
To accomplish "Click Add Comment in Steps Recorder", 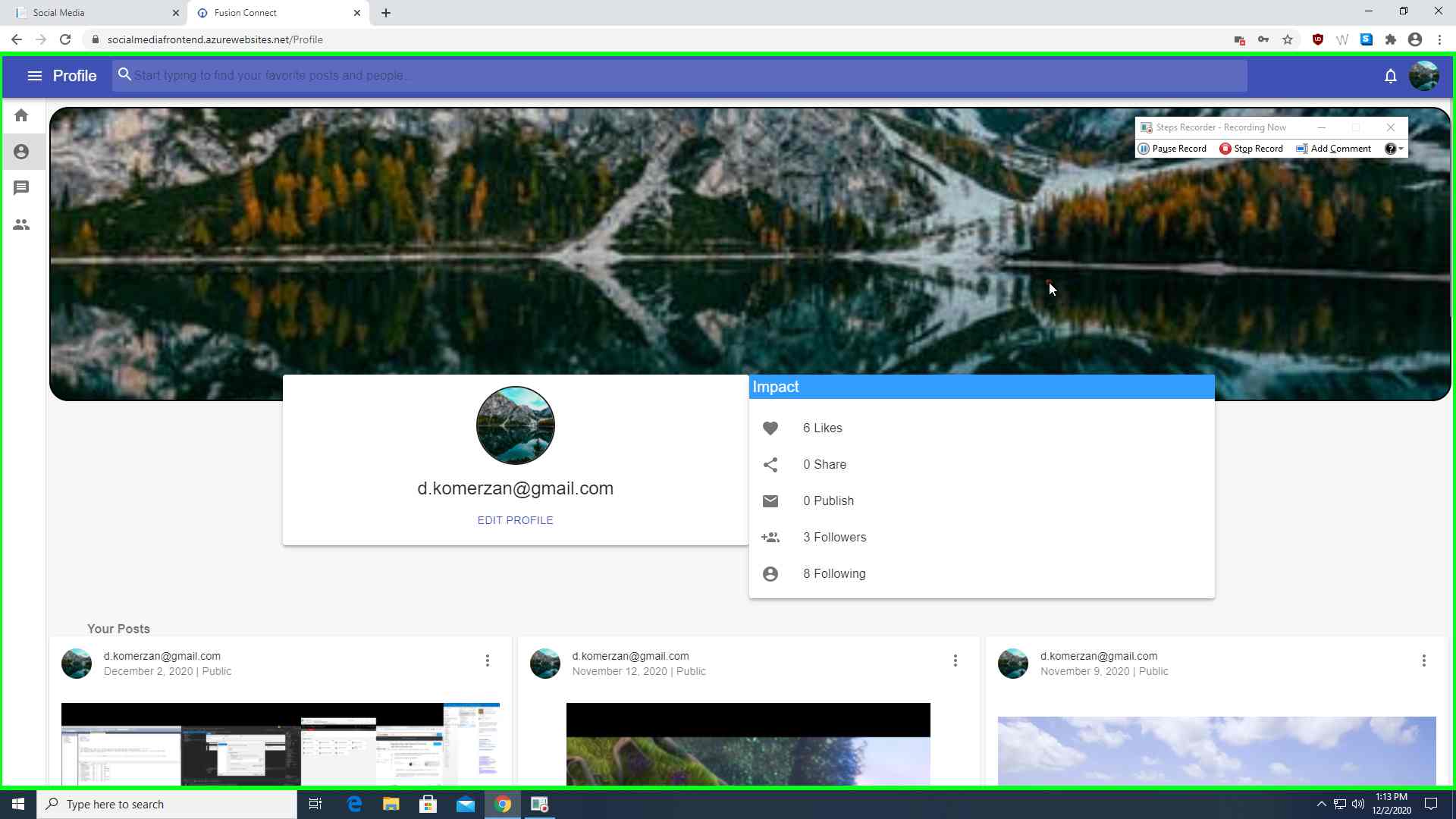I will click(1334, 149).
